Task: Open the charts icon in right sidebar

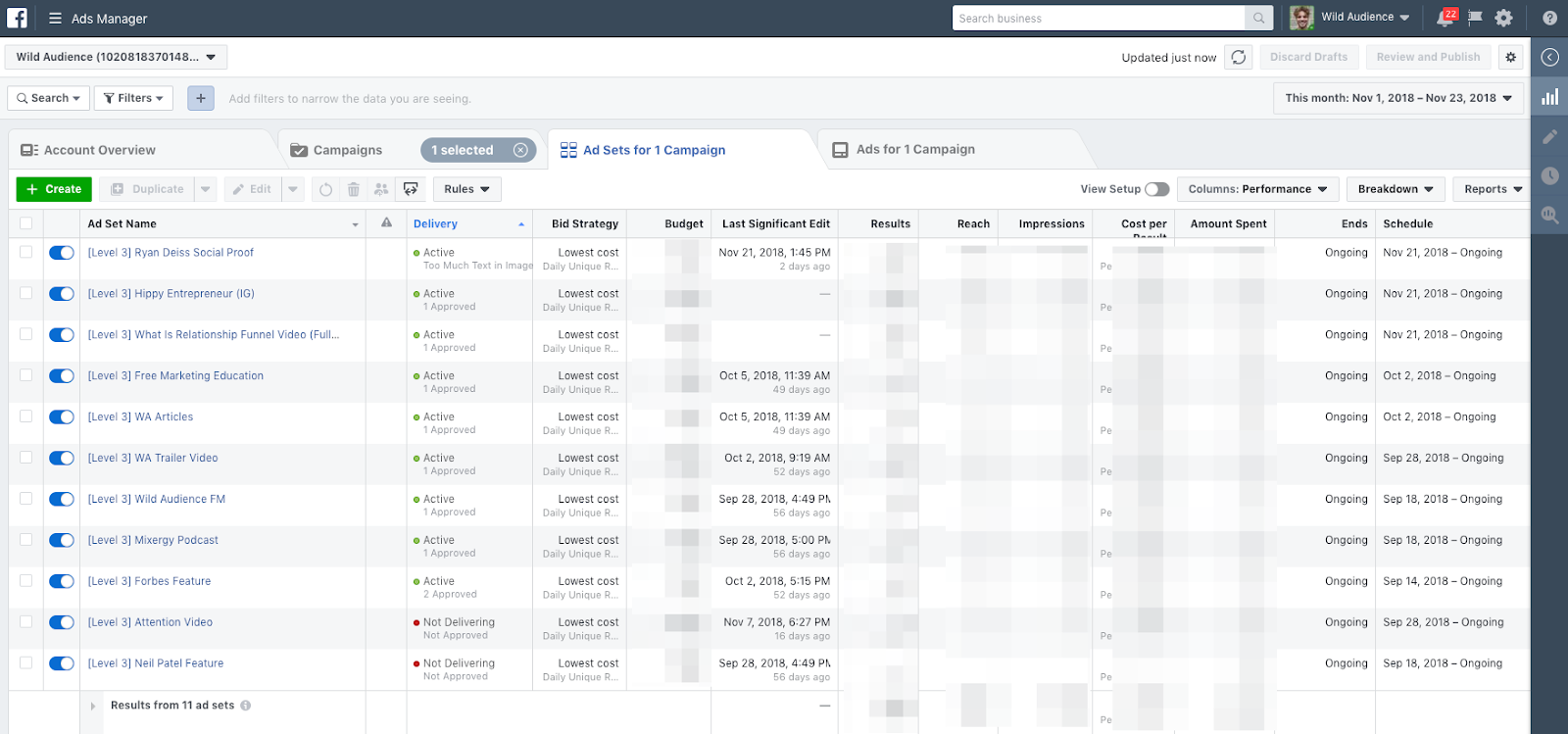Action: [x=1549, y=97]
